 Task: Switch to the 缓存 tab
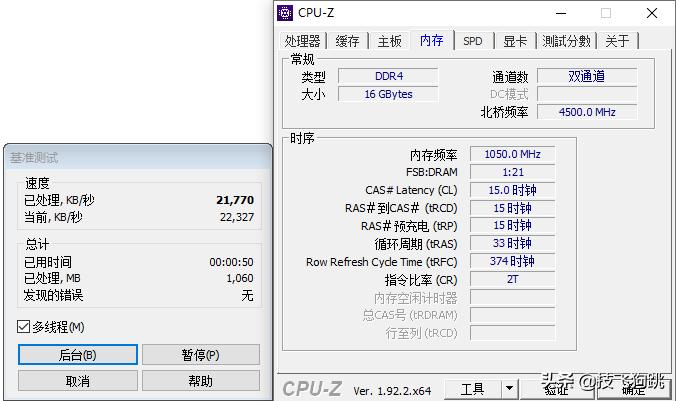click(x=347, y=41)
